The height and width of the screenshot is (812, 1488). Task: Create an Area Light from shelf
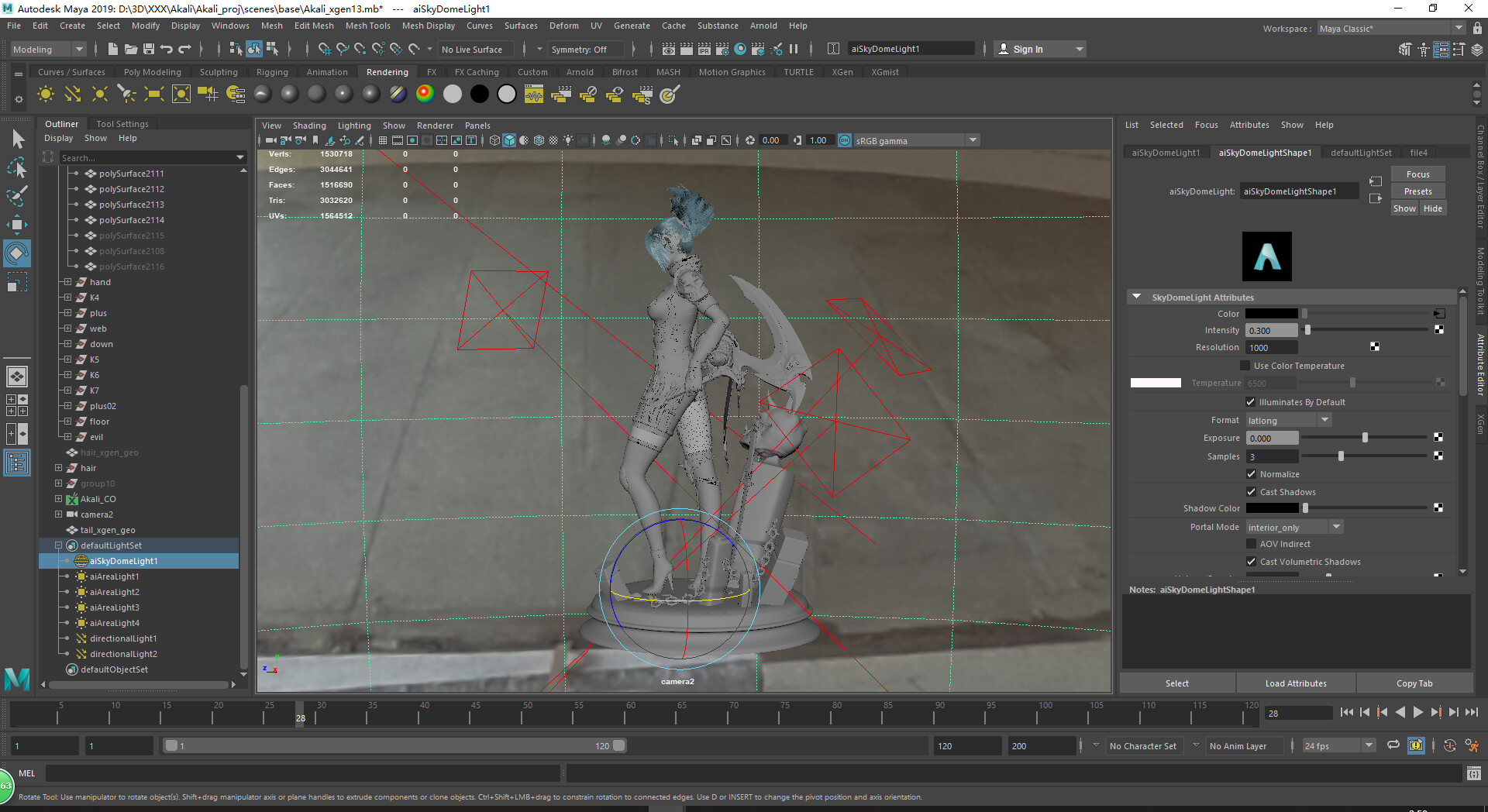[x=153, y=95]
